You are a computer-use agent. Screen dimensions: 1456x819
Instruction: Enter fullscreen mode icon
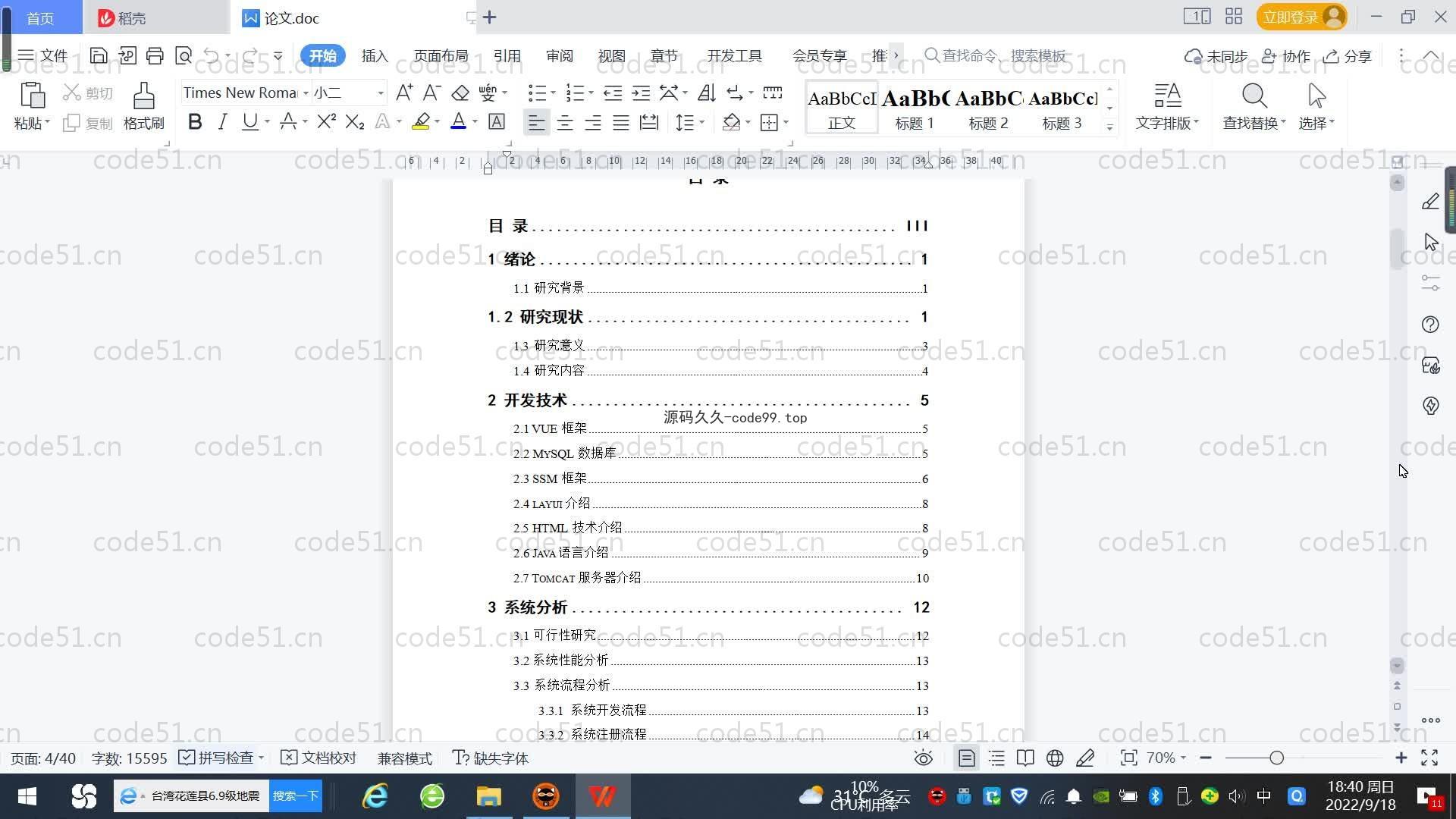click(x=1429, y=758)
